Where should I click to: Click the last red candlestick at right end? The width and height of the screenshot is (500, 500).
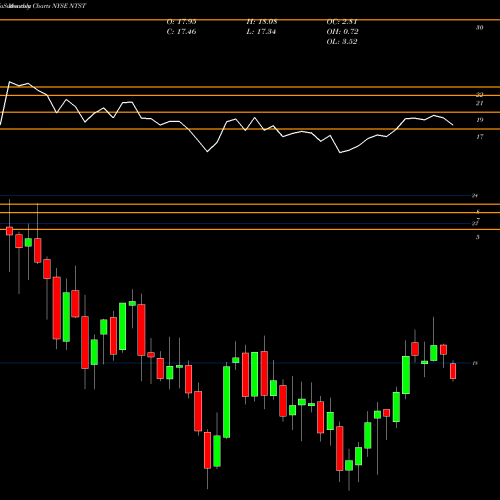point(453,371)
